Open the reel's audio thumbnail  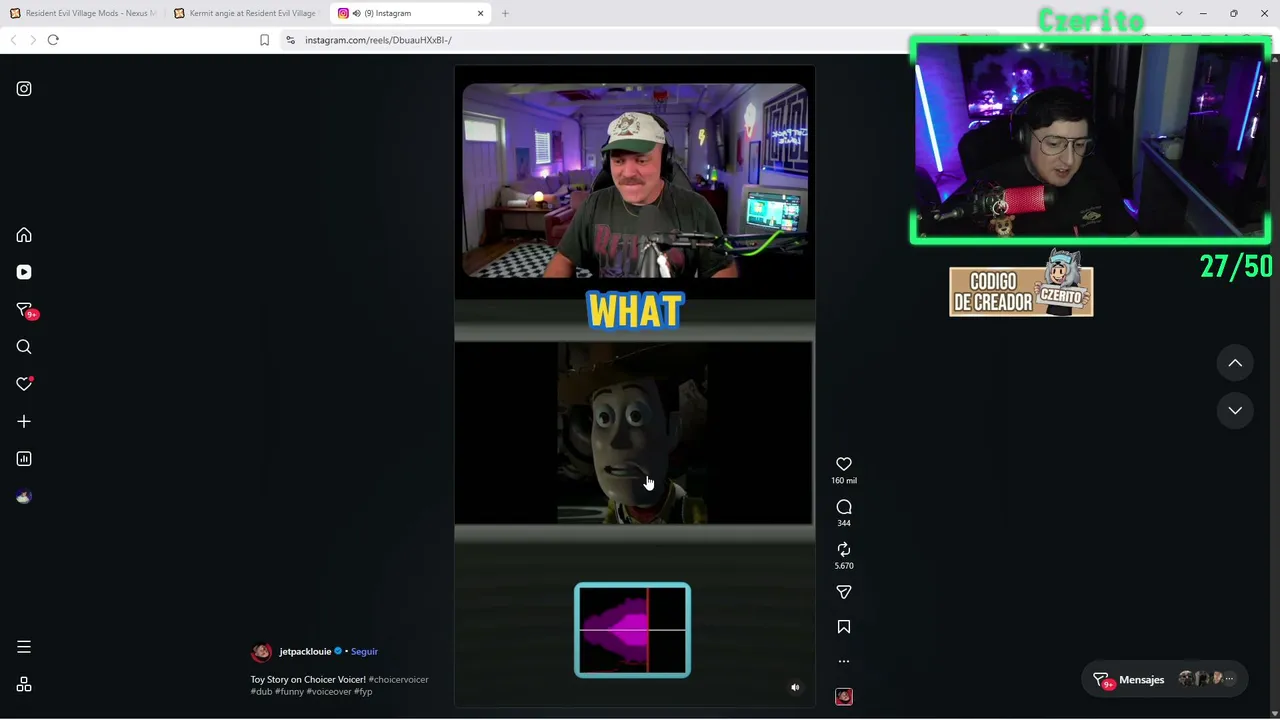[x=844, y=696]
